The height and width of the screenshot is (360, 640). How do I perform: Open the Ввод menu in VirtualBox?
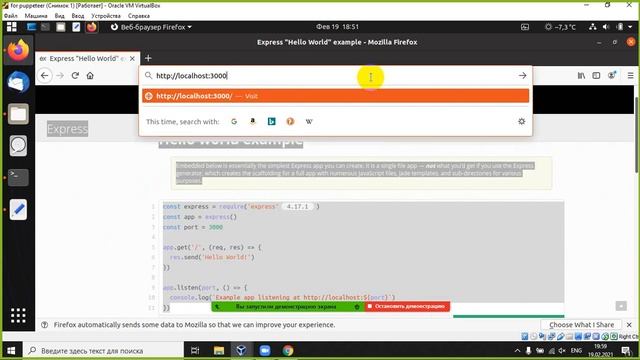coord(78,16)
